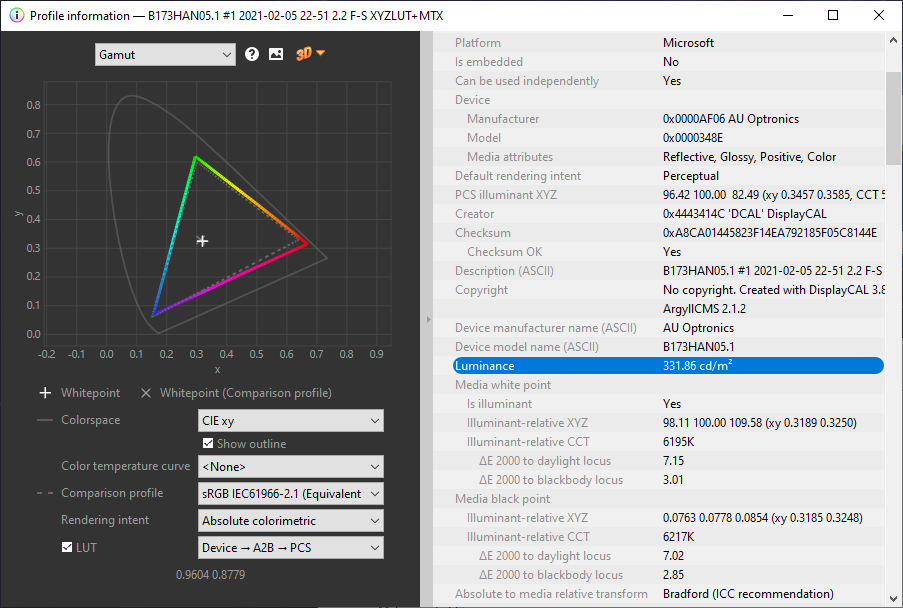The width and height of the screenshot is (903, 608).
Task: Click the white point cross marker in gamut plot
Action: (202, 241)
